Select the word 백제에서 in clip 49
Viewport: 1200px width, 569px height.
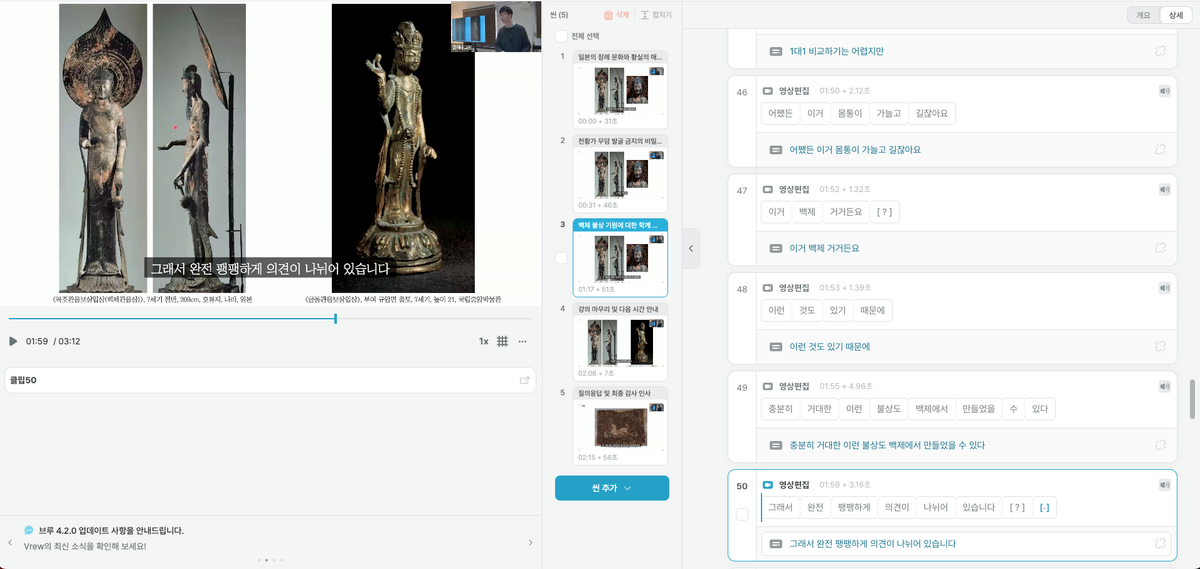[x=931, y=408]
